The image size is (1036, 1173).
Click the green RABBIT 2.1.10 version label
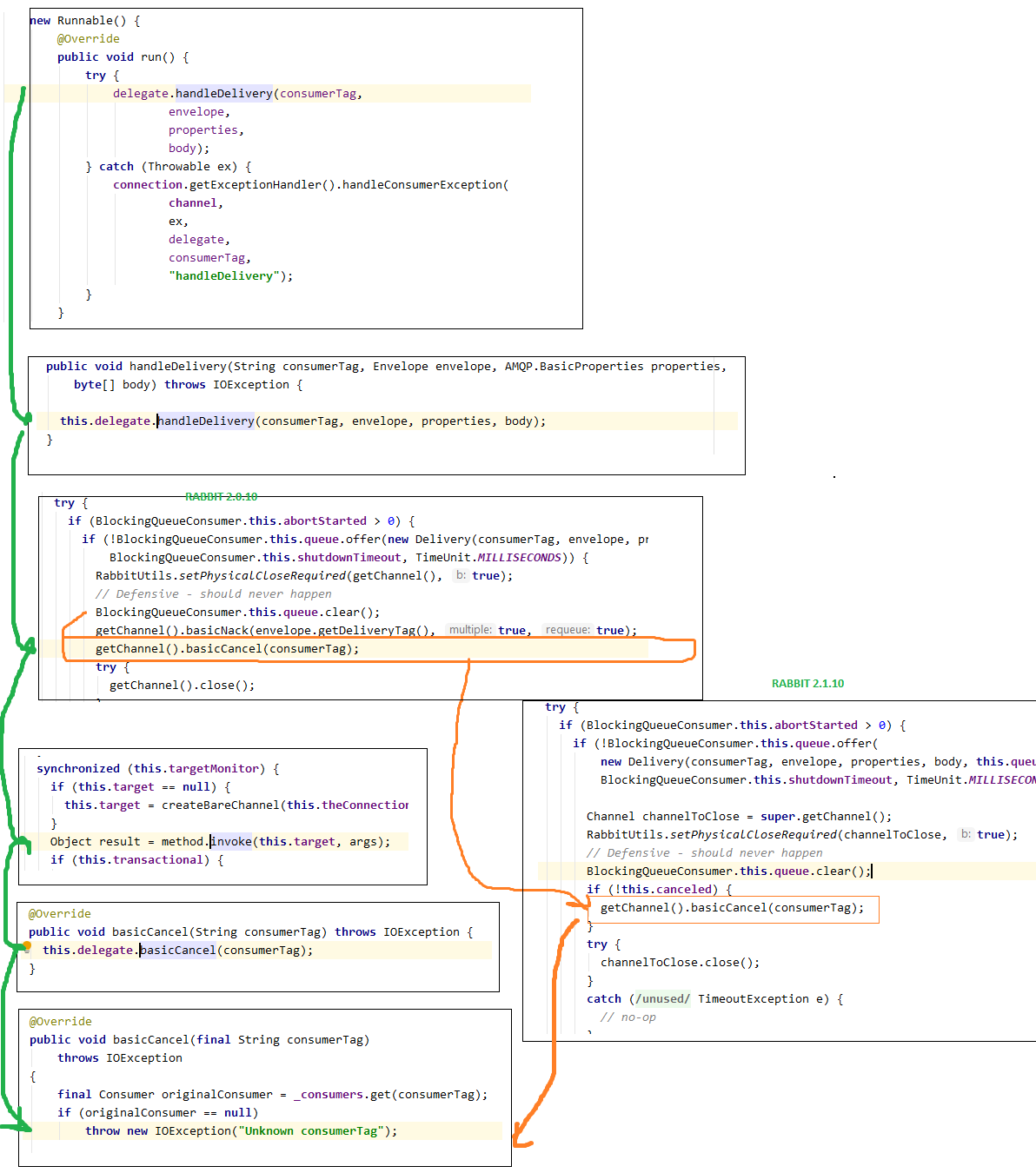pyautogui.click(x=807, y=684)
